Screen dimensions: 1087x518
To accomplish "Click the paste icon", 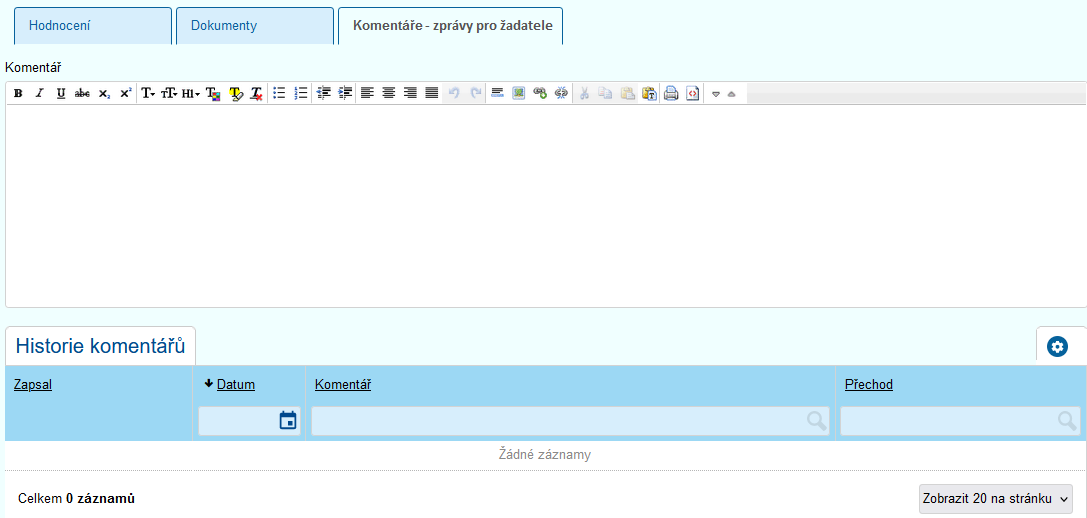I will click(x=627, y=94).
